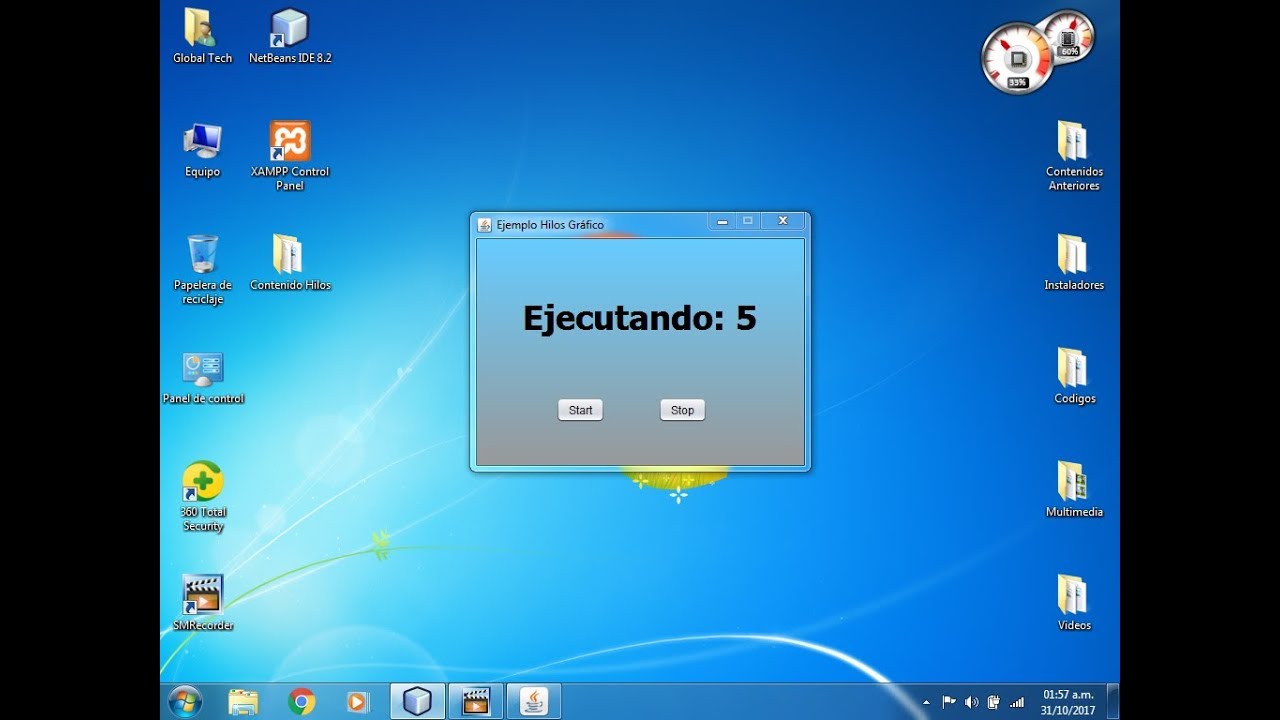This screenshot has height=720, width=1280.
Task: Select the XAMPP Control Panel shortcut
Action: click(x=290, y=156)
